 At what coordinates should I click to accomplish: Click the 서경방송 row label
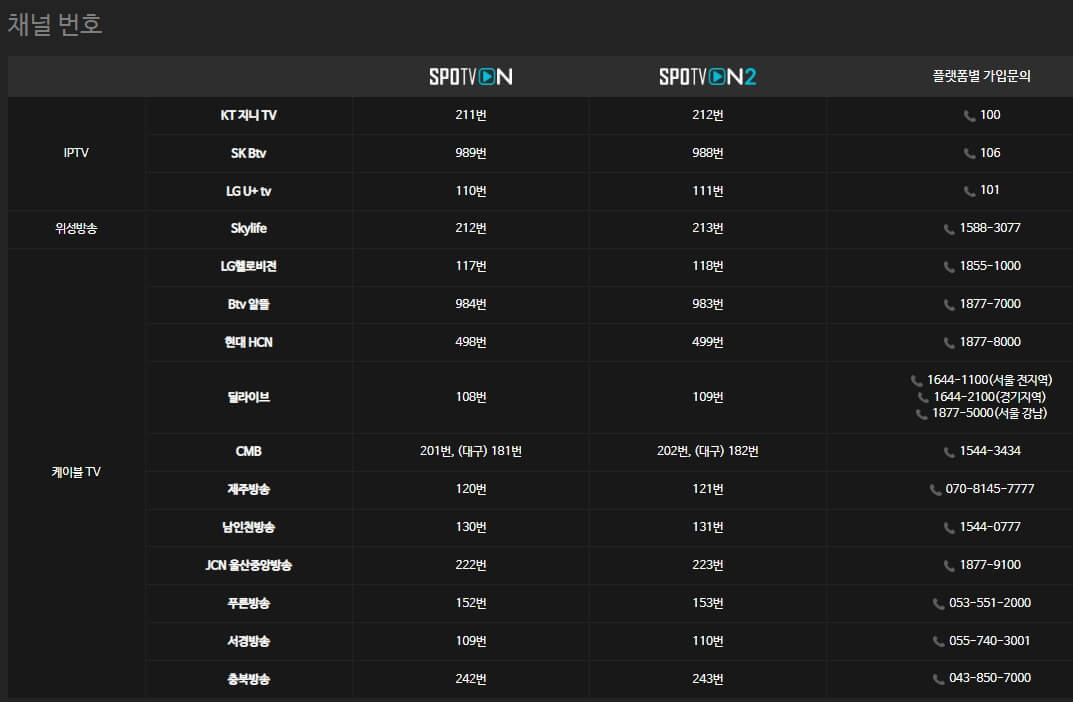point(248,641)
